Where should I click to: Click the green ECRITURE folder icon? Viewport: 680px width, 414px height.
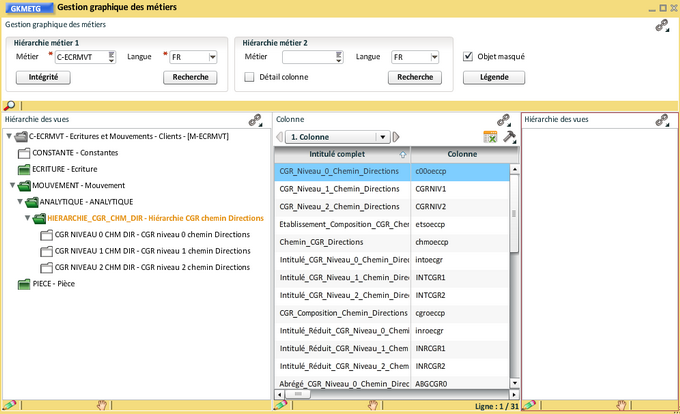coord(23,169)
